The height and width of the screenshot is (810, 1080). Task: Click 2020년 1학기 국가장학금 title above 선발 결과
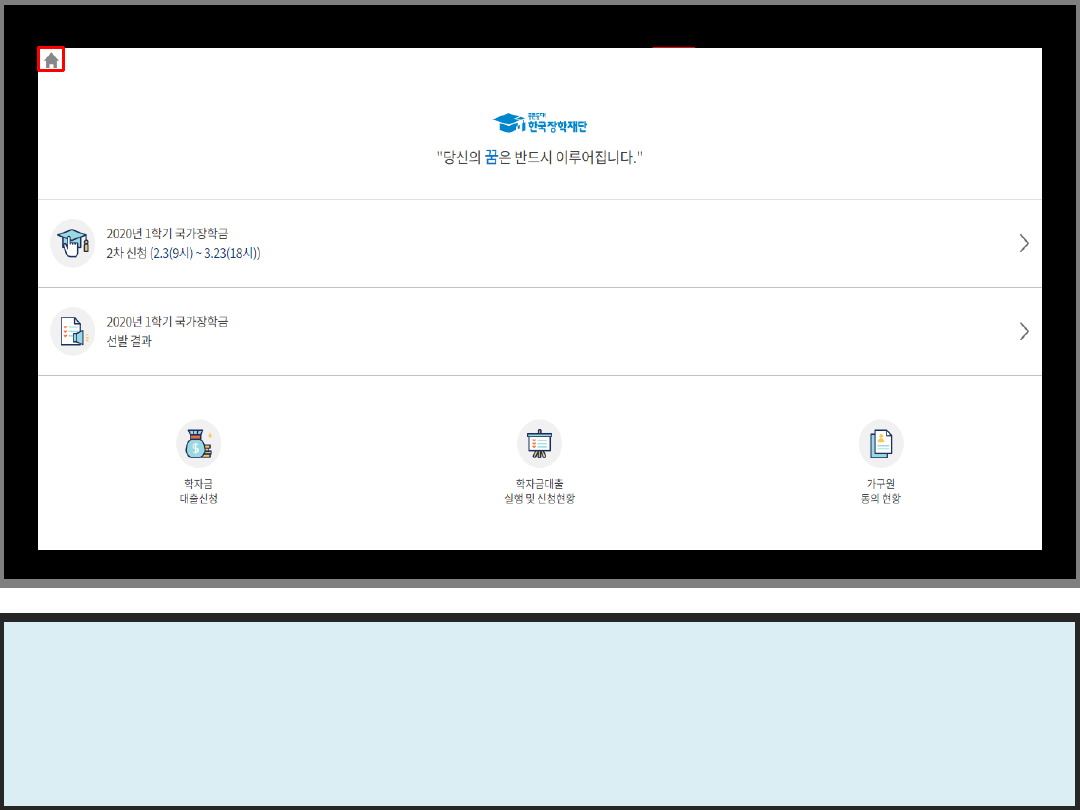(x=167, y=322)
